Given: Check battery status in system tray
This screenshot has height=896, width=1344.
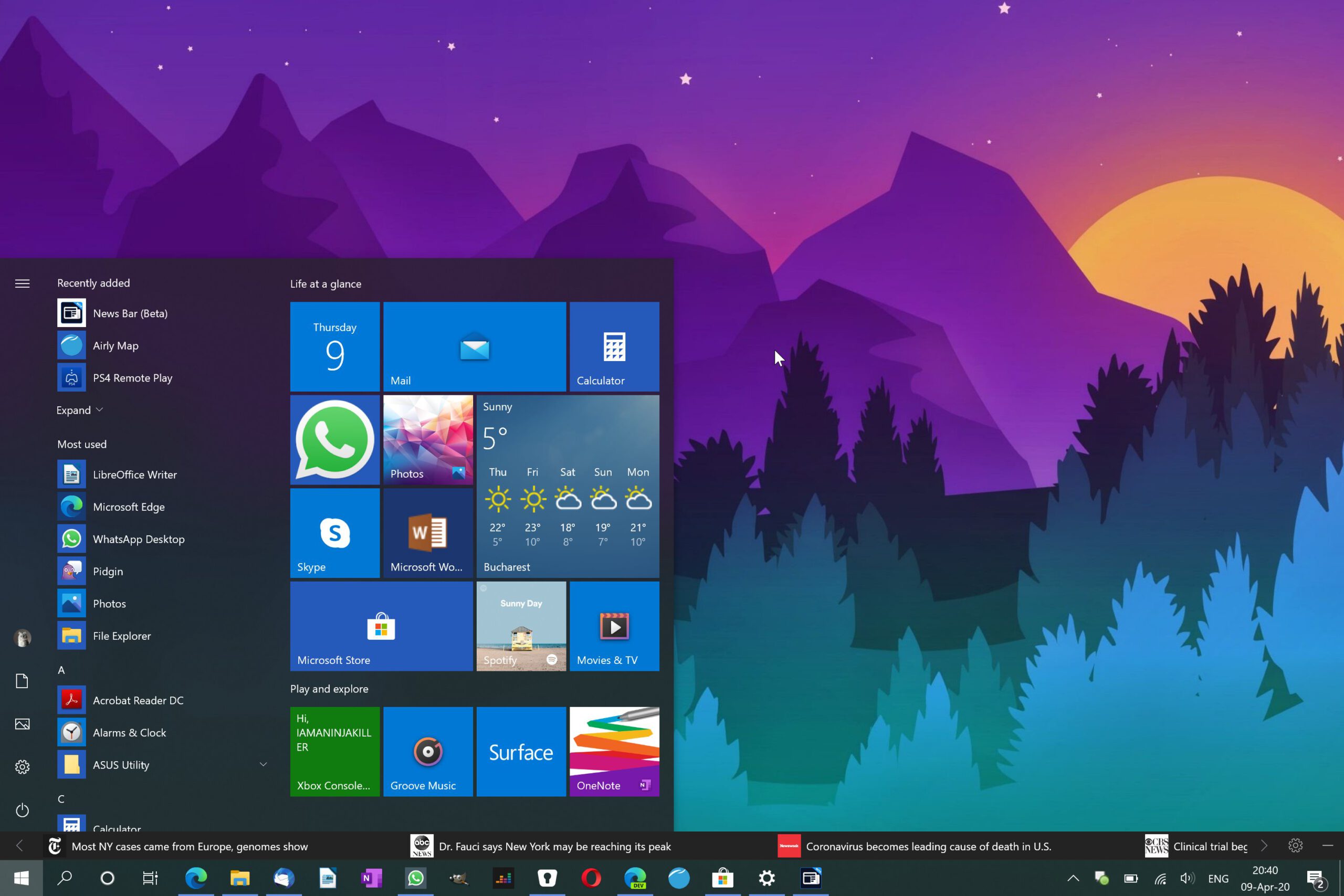Looking at the screenshot, I should click(1131, 878).
